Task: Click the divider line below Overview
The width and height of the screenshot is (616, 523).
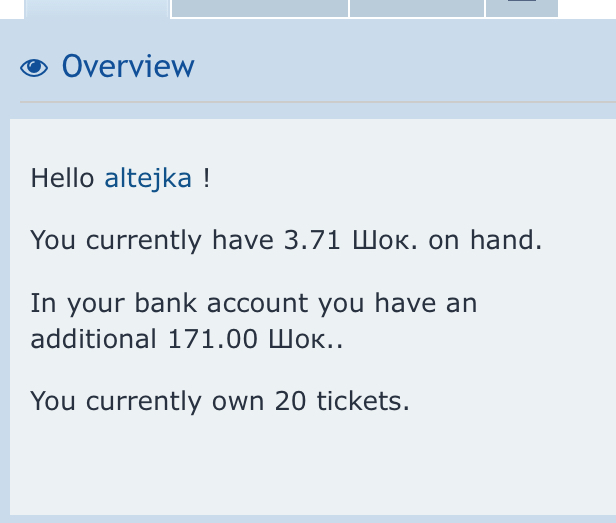Action: point(316,101)
